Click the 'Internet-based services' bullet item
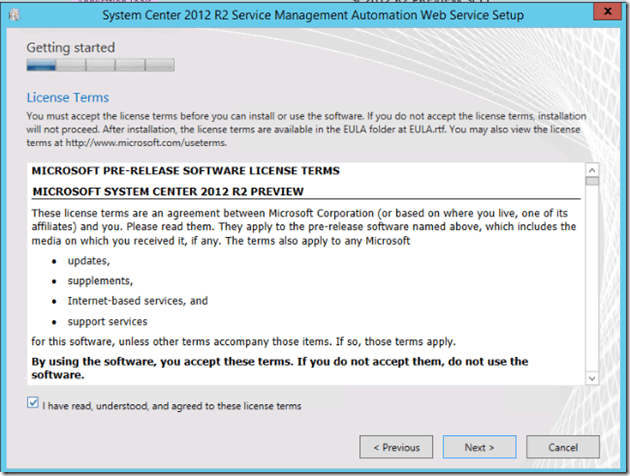The image size is (630, 476). pyautogui.click(x=137, y=301)
